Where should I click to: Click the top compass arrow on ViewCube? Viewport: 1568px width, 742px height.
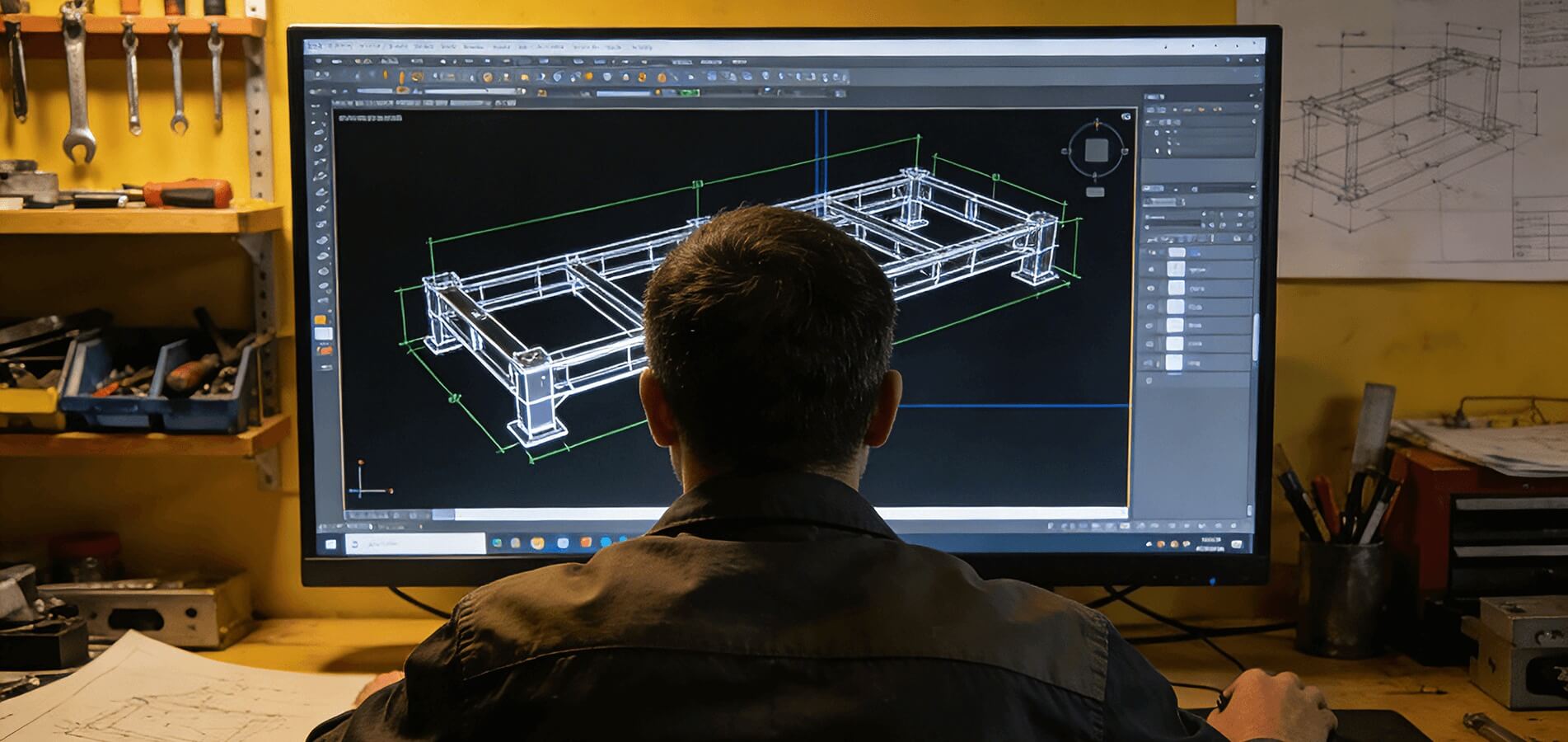click(x=1096, y=124)
